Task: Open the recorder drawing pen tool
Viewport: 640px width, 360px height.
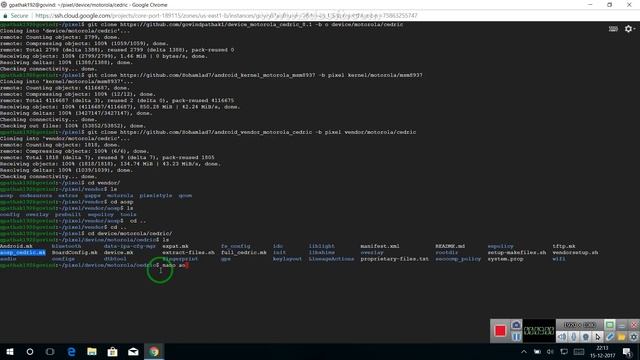Action: coord(609,337)
